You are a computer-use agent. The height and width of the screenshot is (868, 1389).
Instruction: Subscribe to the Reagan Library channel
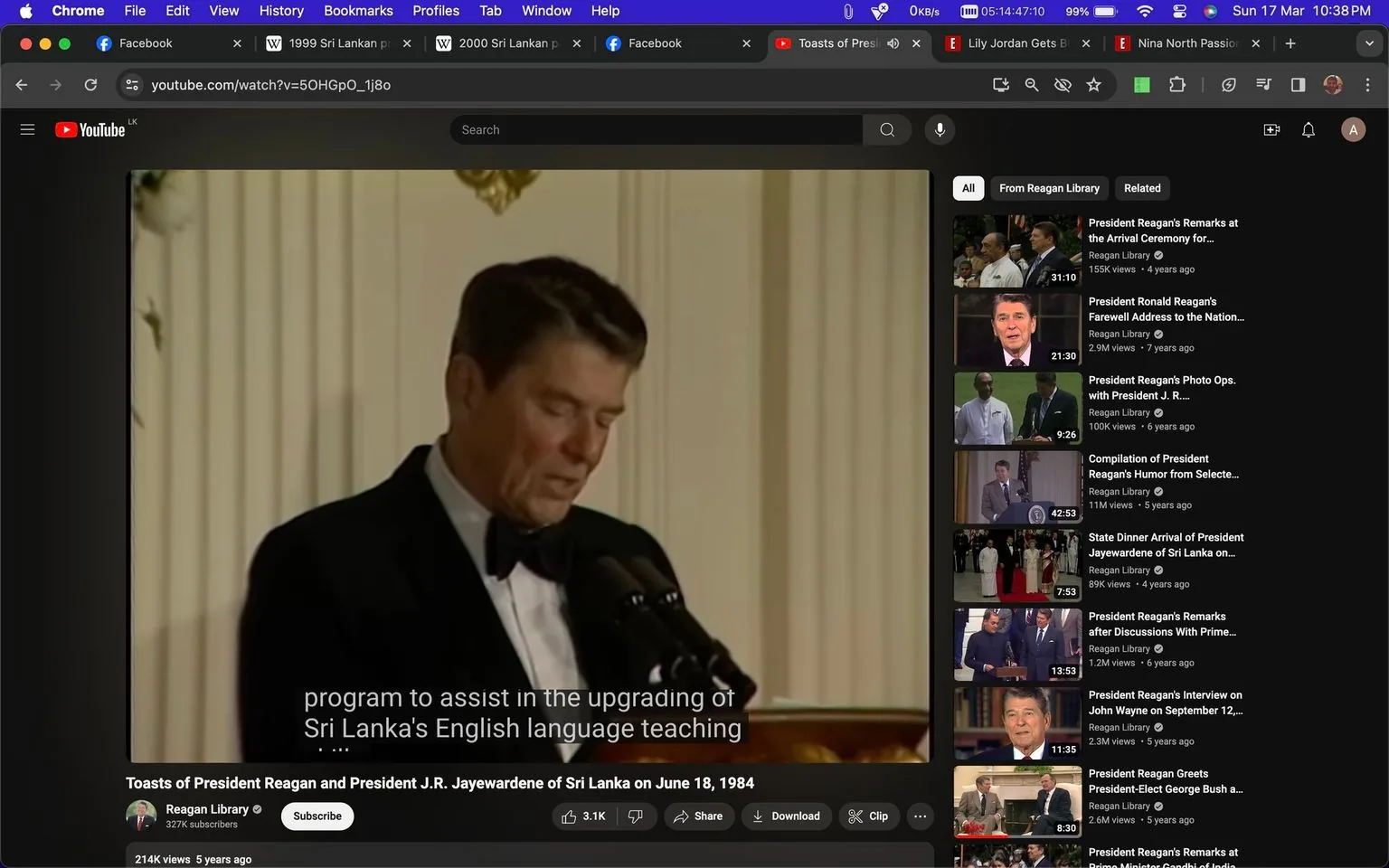coord(317,816)
